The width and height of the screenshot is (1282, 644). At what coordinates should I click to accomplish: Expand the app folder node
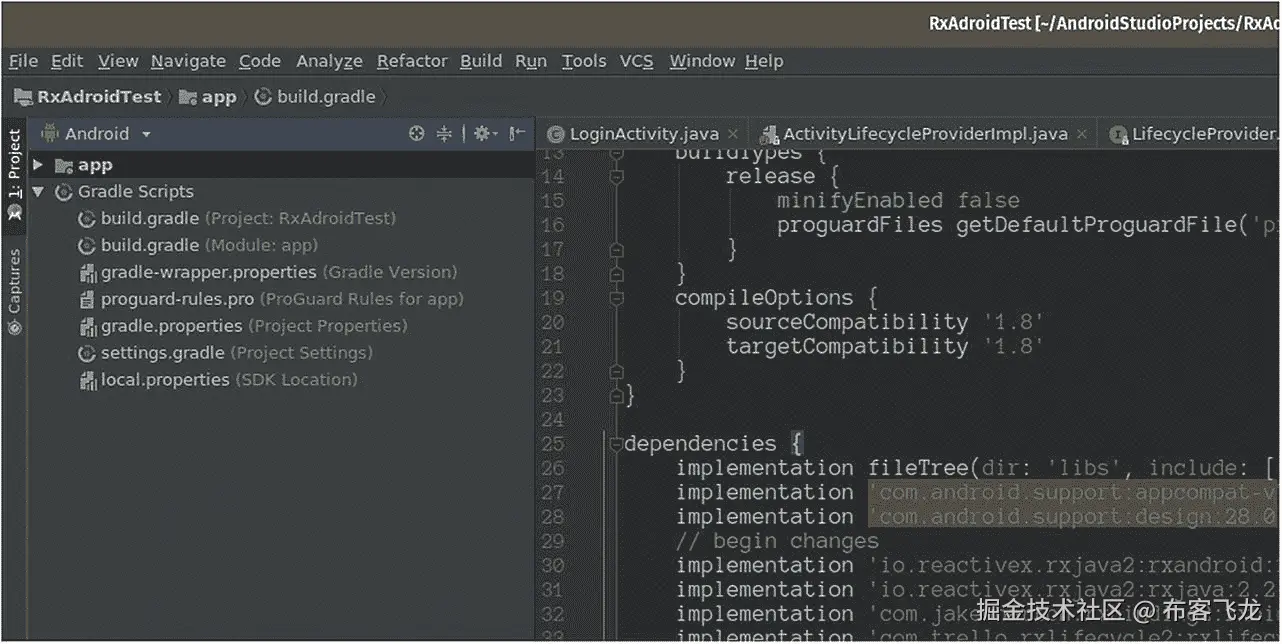click(38, 165)
